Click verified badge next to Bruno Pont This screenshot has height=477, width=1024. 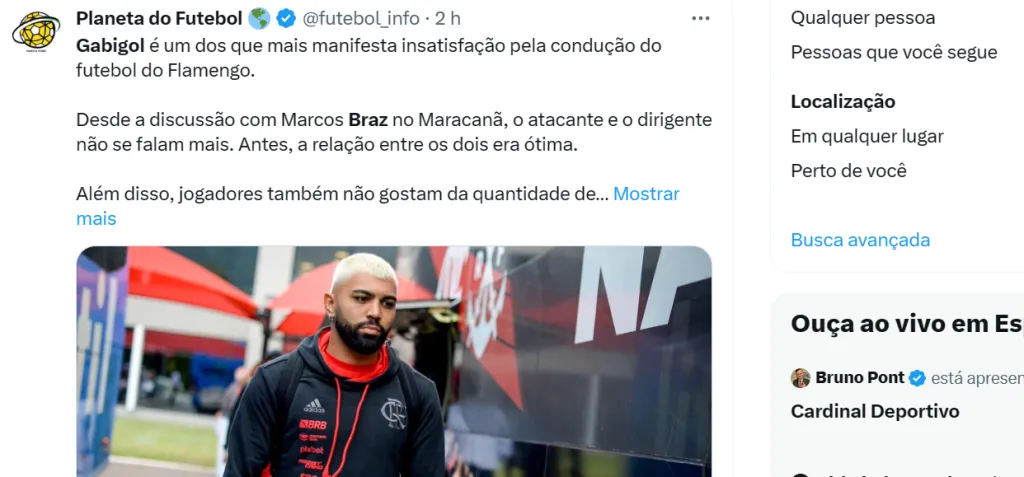[918, 378]
